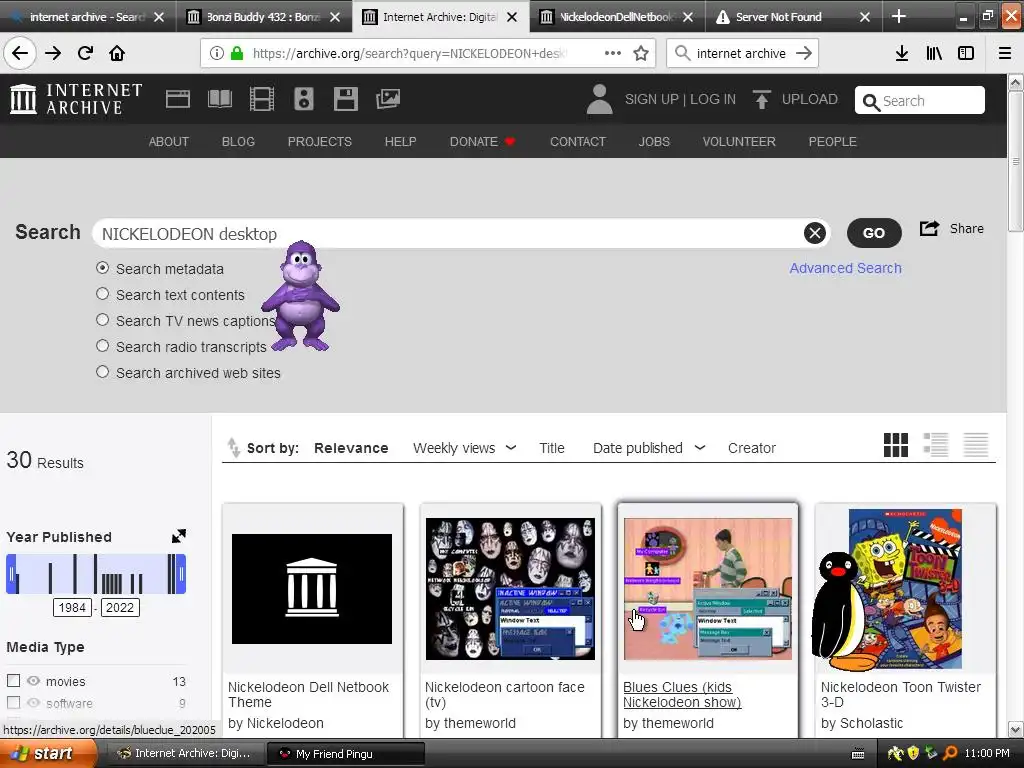Open the Library icon in the toolbar

[934, 53]
